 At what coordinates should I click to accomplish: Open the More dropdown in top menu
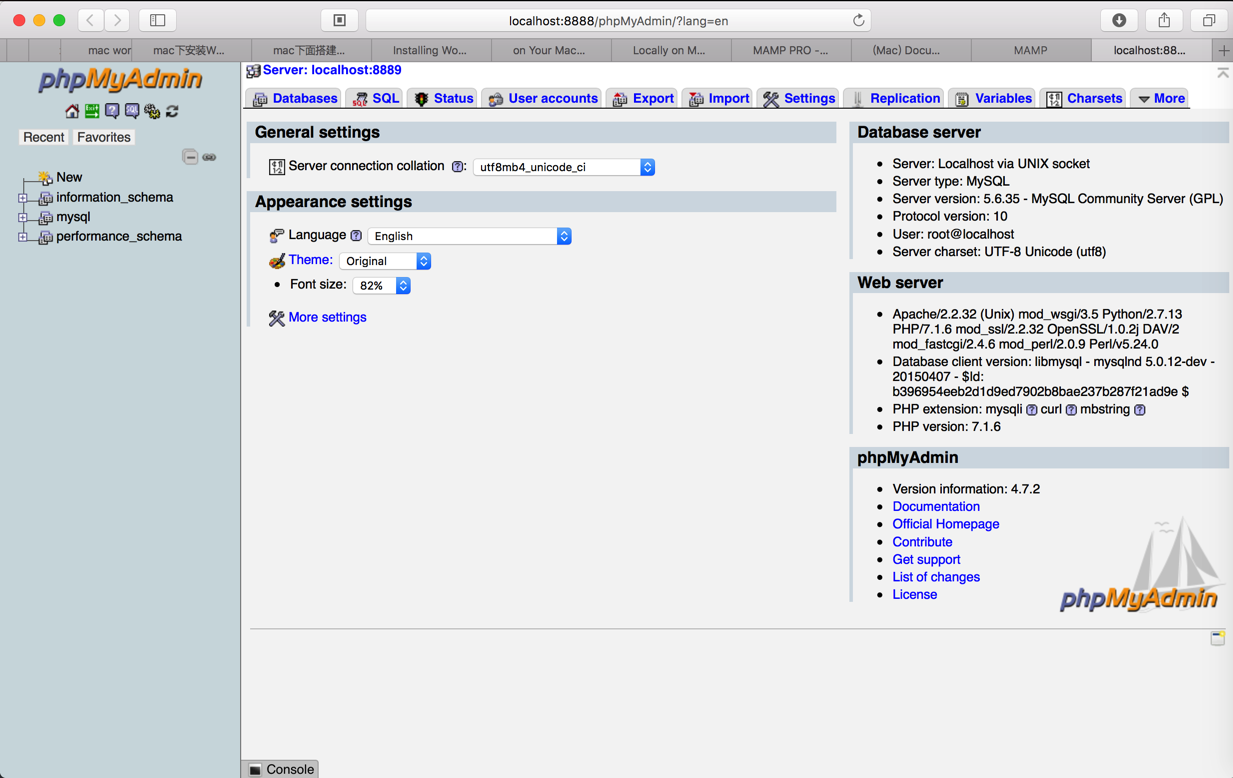1161,98
